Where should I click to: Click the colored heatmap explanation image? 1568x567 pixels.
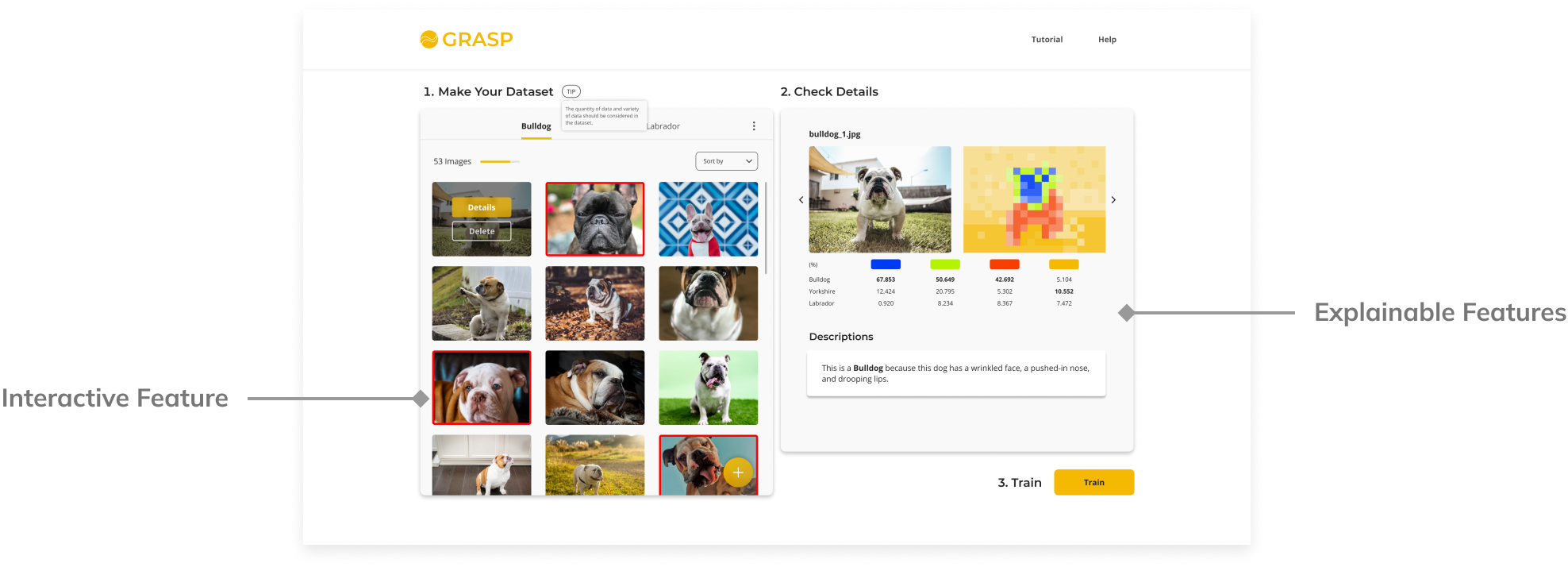pos(1035,199)
